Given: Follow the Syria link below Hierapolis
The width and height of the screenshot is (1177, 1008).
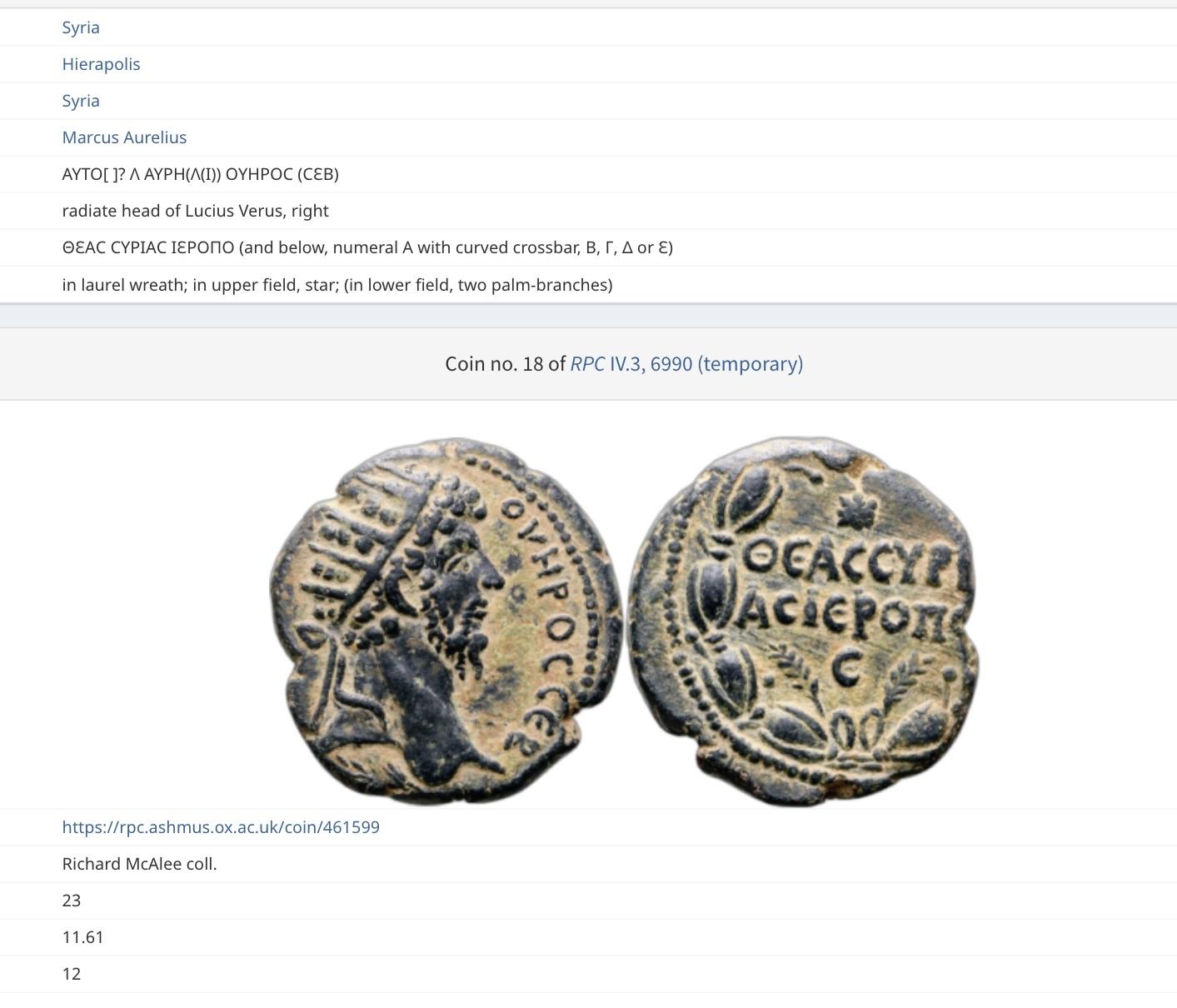Looking at the screenshot, I should [81, 101].
